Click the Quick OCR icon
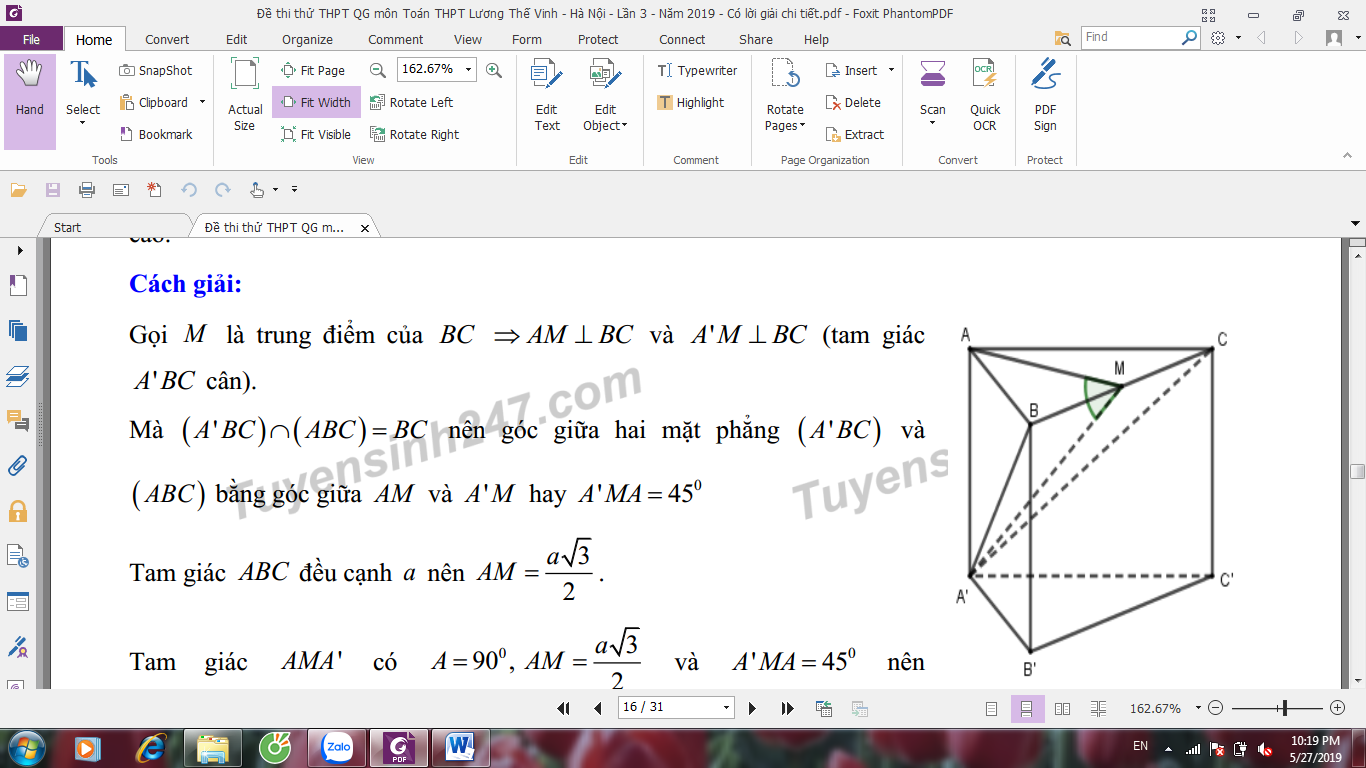1366x768 pixels. coord(984,95)
